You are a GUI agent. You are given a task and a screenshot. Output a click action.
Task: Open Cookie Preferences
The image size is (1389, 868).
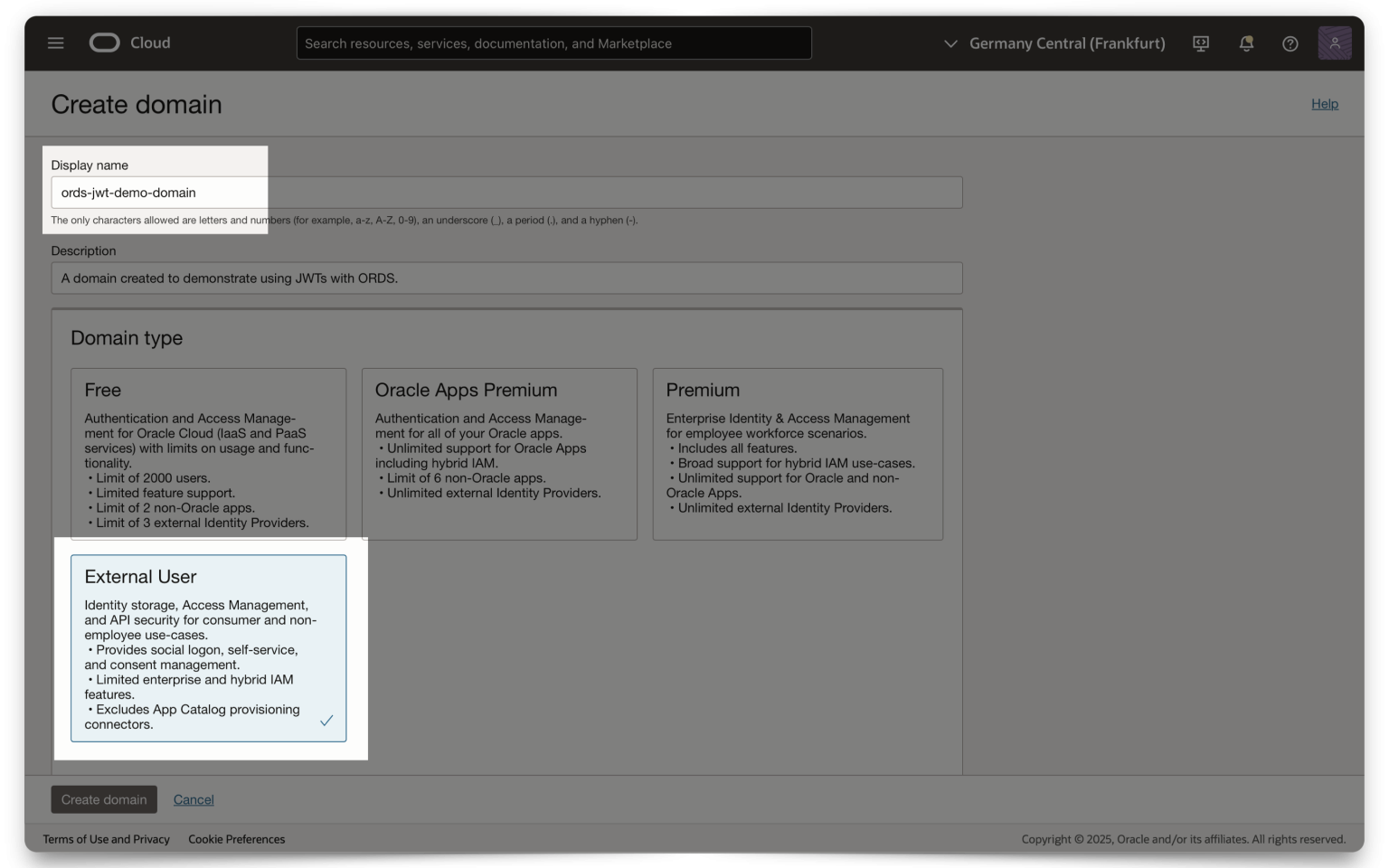tap(236, 839)
